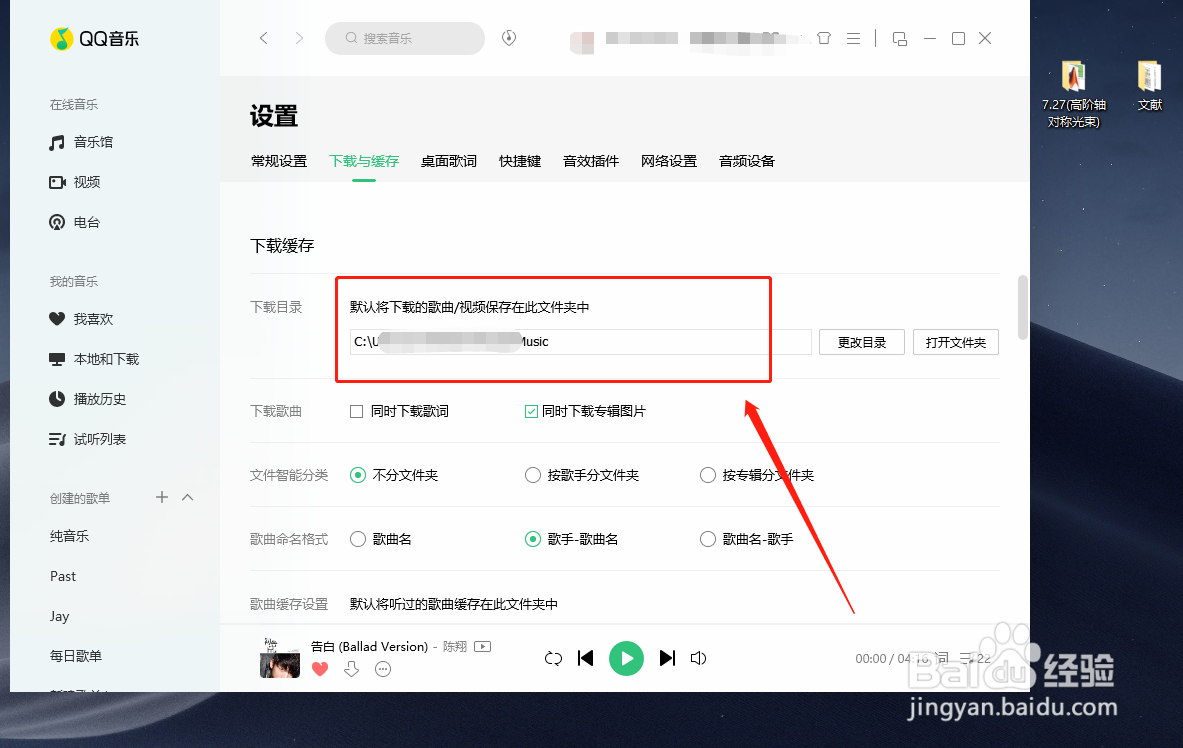Viewport: 1183px width, 748px height.
Task: Switch to 下载与缓存 tab
Action: [364, 161]
